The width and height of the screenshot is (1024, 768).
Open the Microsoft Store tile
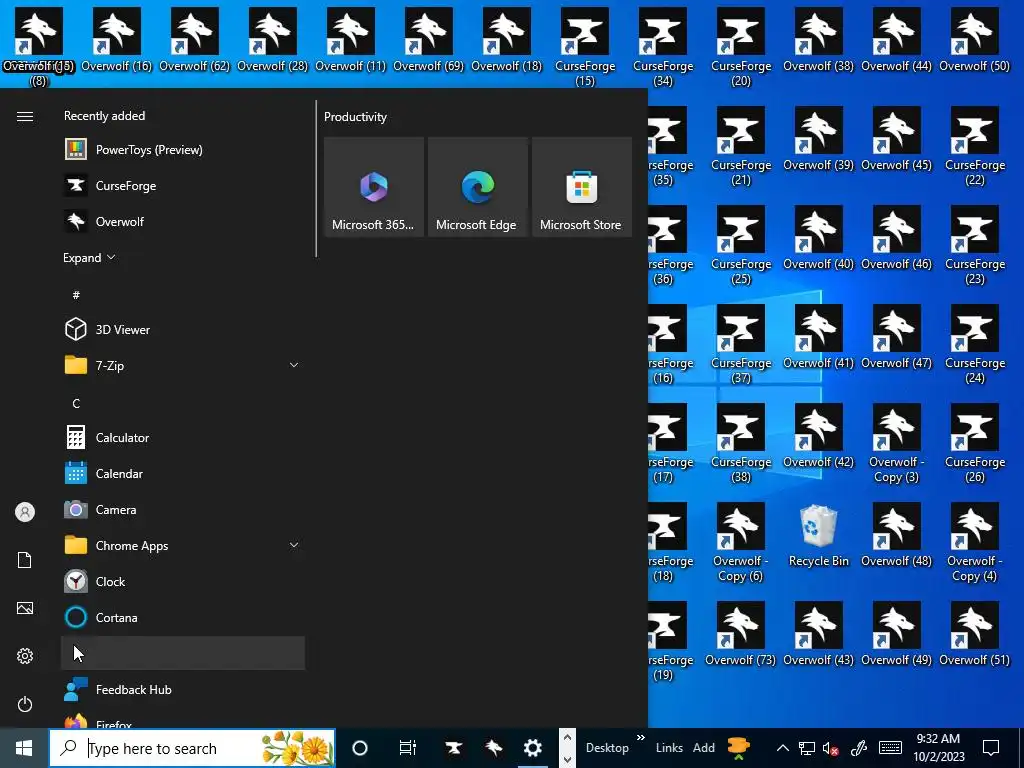coord(582,187)
